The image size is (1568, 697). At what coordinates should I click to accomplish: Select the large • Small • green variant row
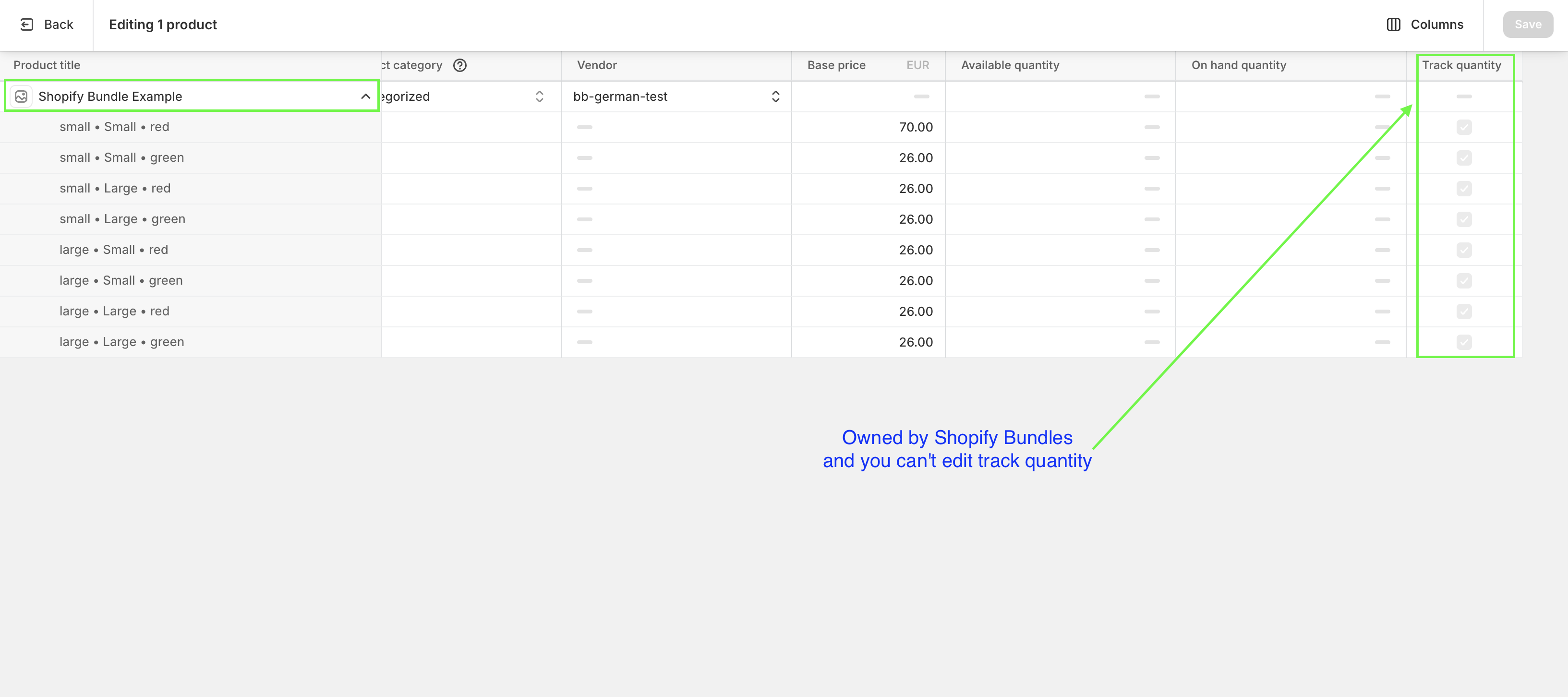(x=191, y=281)
